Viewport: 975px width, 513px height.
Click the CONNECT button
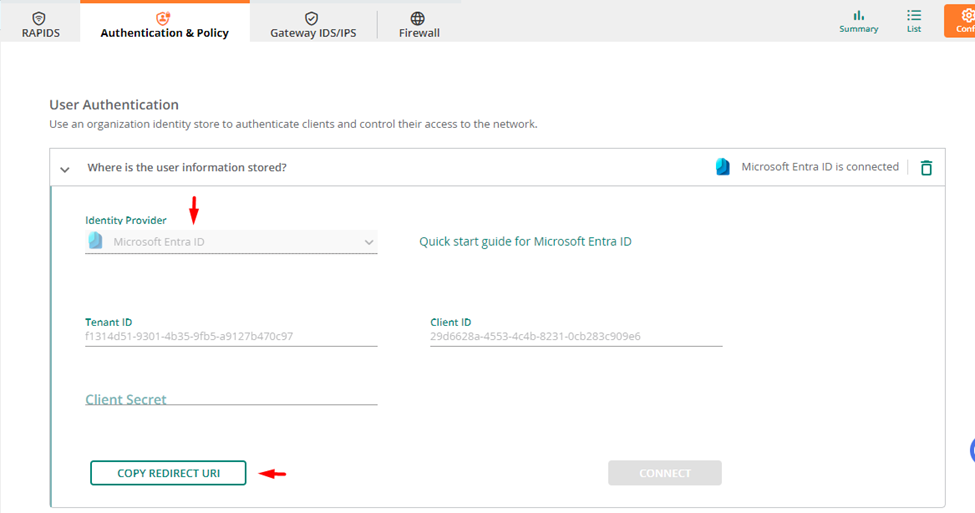coord(665,473)
